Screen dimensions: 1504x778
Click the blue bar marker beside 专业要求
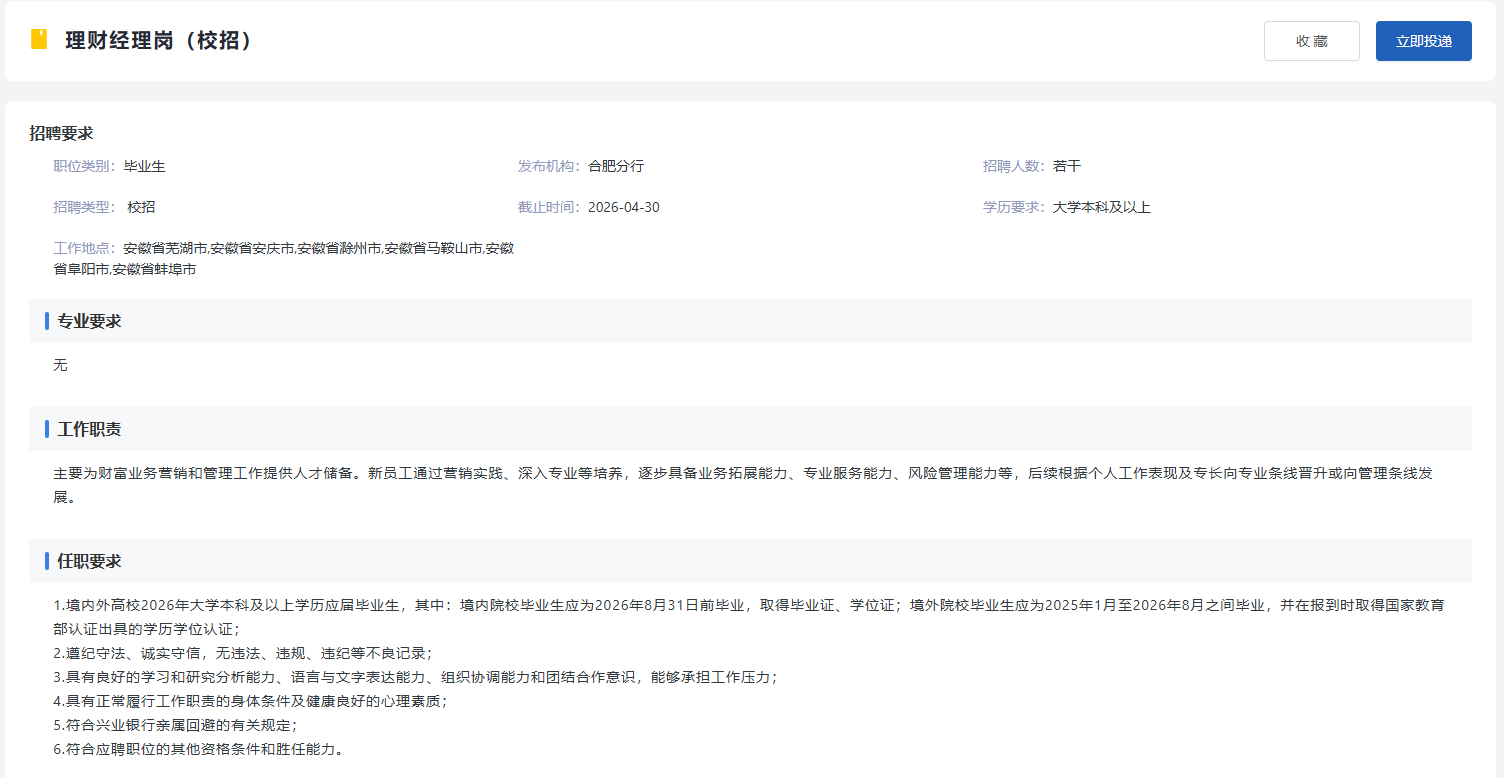point(47,321)
